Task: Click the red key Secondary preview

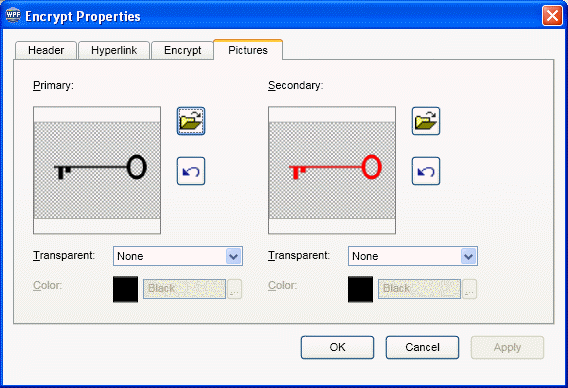Action: (x=332, y=170)
